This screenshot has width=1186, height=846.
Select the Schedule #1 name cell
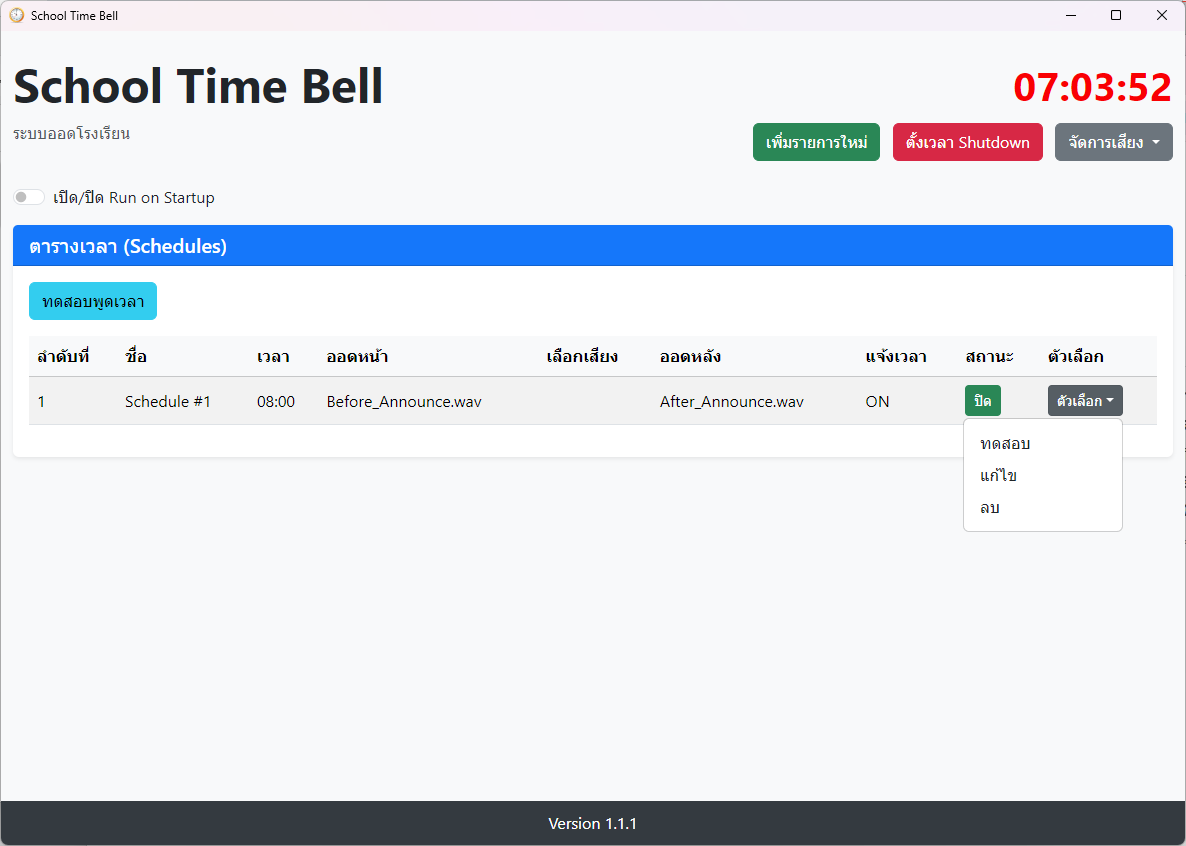coord(168,402)
